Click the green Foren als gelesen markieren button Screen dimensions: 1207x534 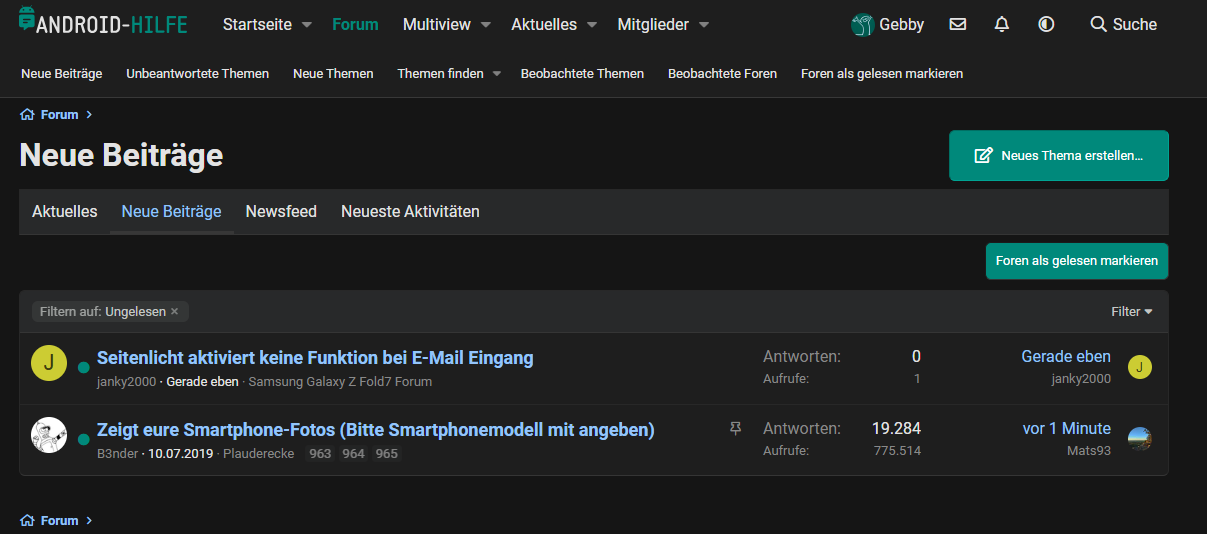(x=1076, y=261)
